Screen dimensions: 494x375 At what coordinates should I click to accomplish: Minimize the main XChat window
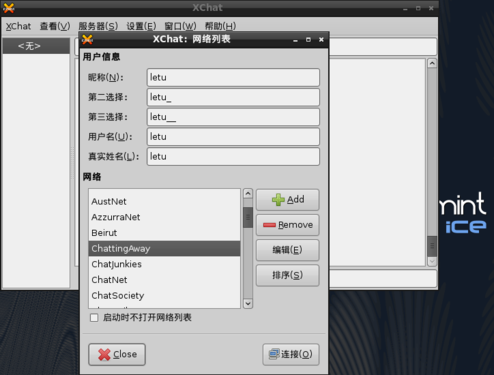(x=405, y=9)
